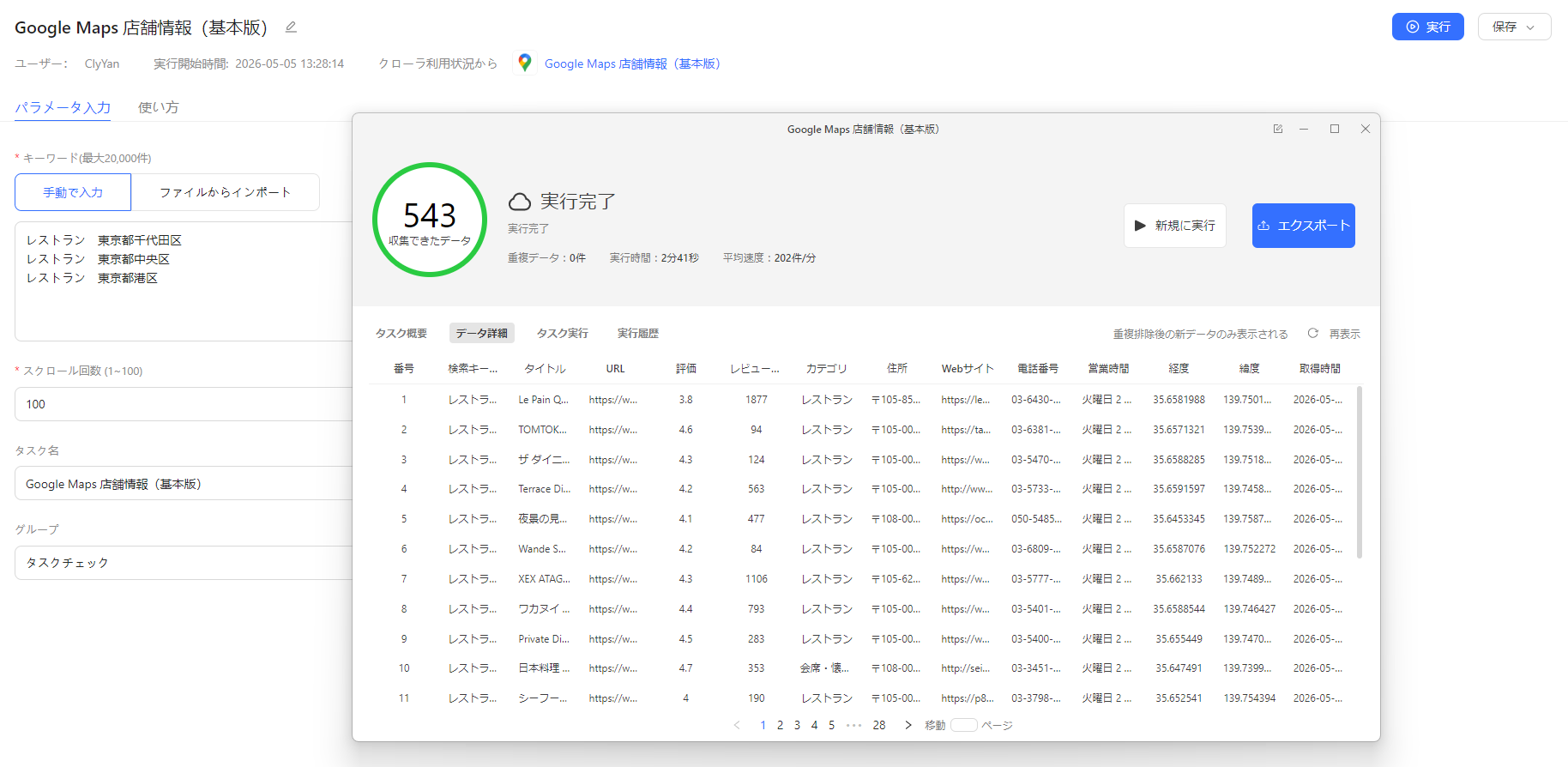Click the pagination ellipsis to jump pages
Image resolution: width=1568 pixels, height=767 pixels.
tap(854, 725)
